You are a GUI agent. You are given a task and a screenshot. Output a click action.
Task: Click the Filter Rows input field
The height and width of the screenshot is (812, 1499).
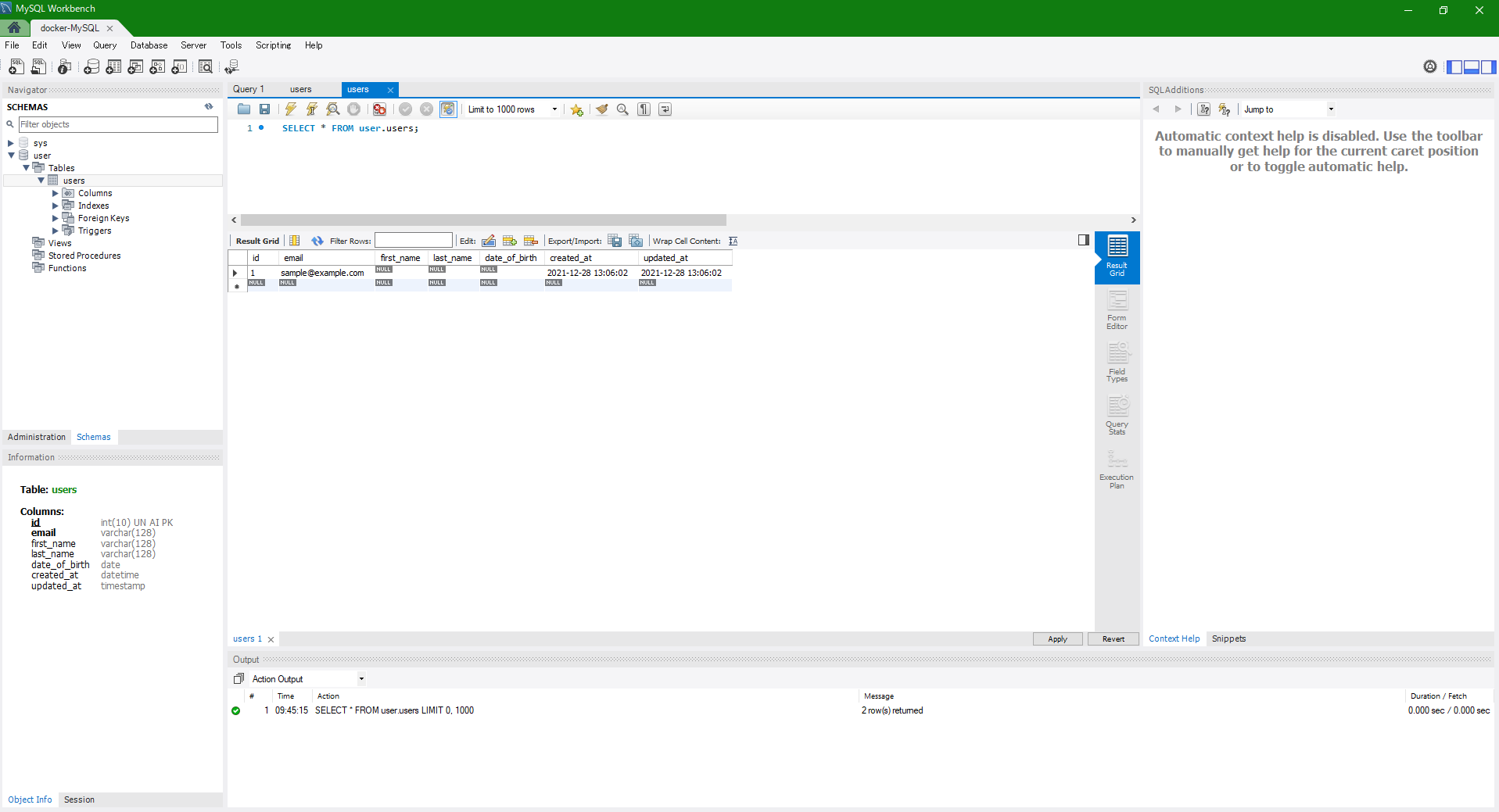coord(414,241)
